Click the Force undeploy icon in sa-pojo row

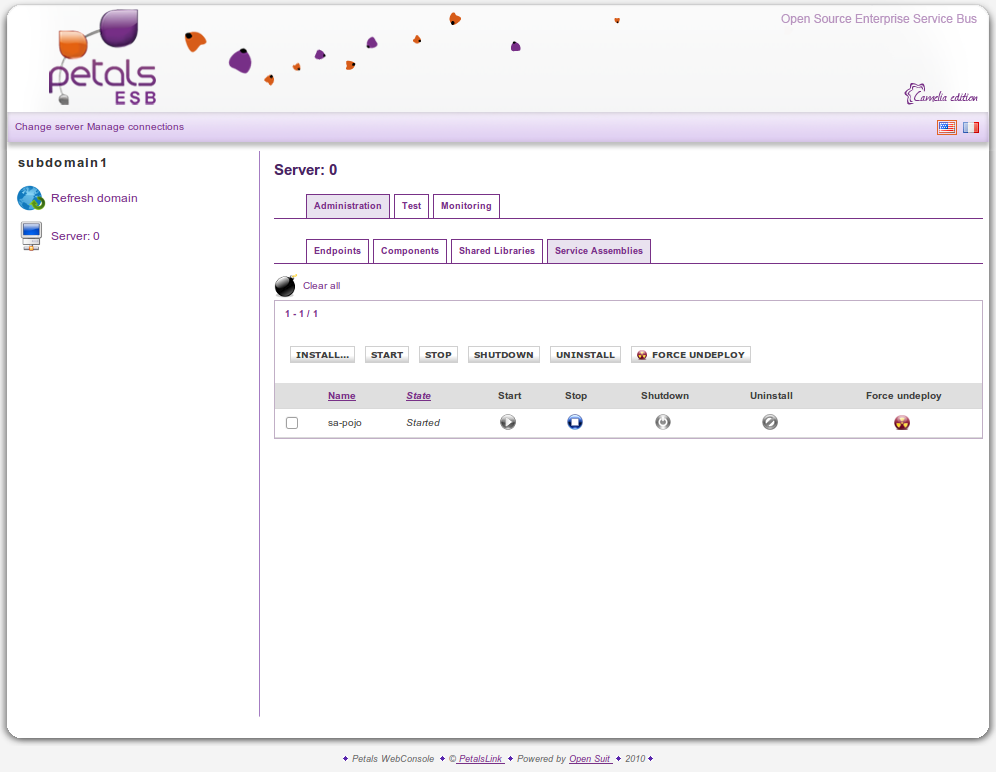(902, 423)
